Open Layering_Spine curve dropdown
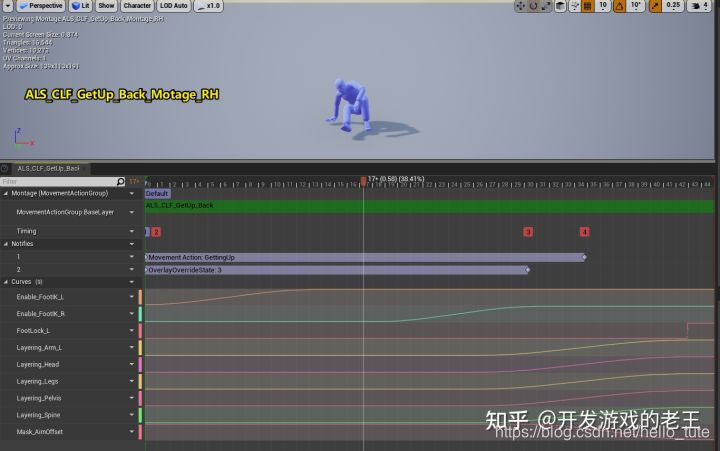Screen dimensions: 720x451 pyautogui.click(x=132, y=415)
